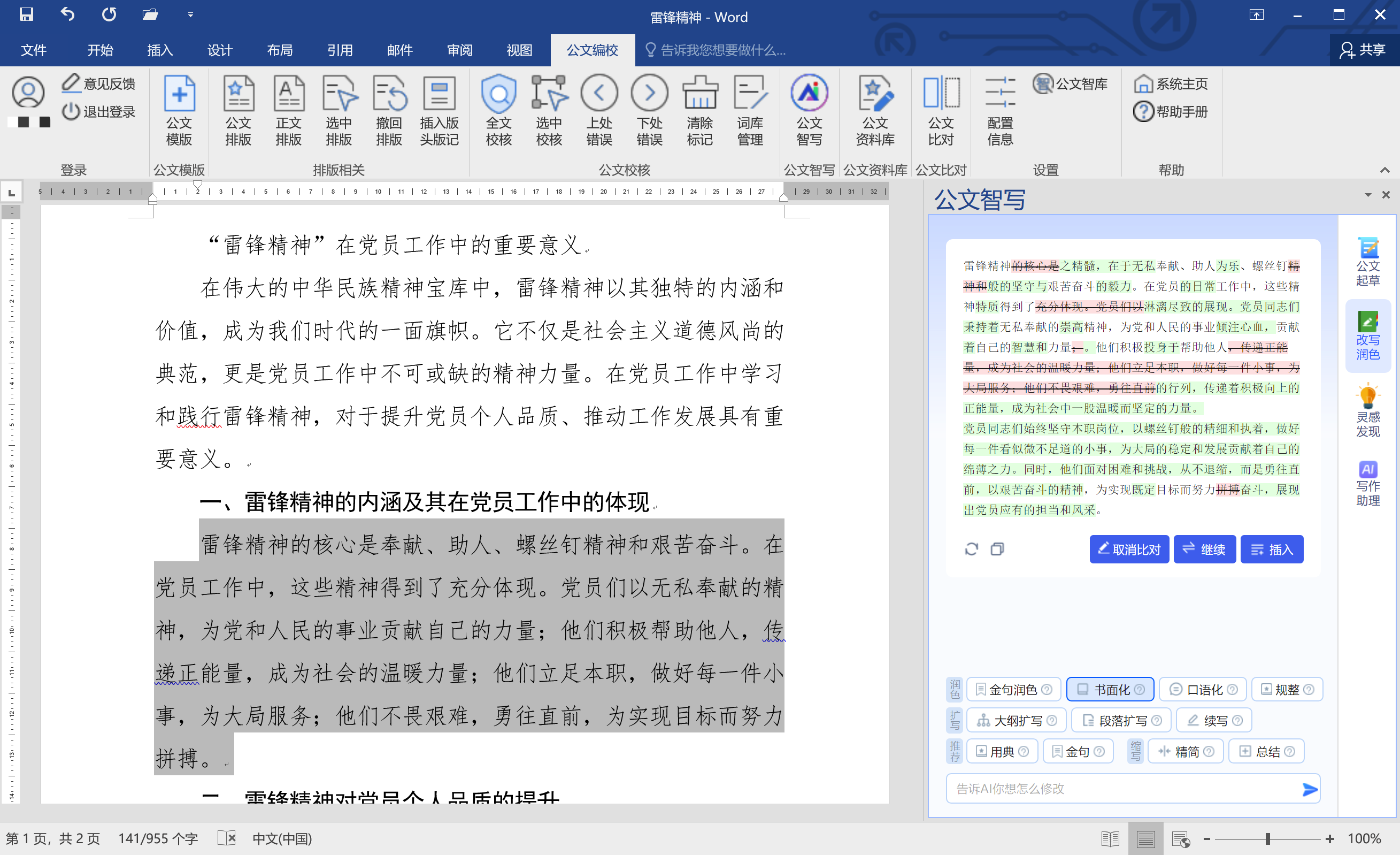This screenshot has width=1400, height=855.
Task: Click 取消比对 cancel comparison button
Action: (1129, 549)
